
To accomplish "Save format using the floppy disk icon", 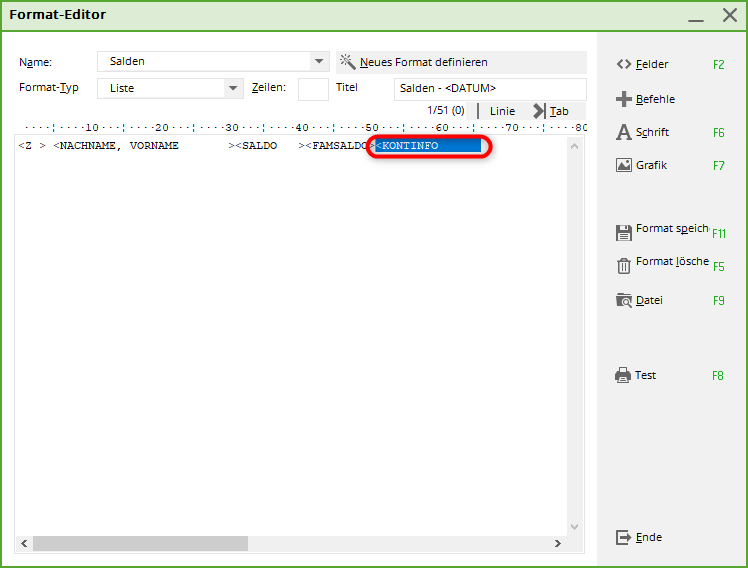I will 624,232.
